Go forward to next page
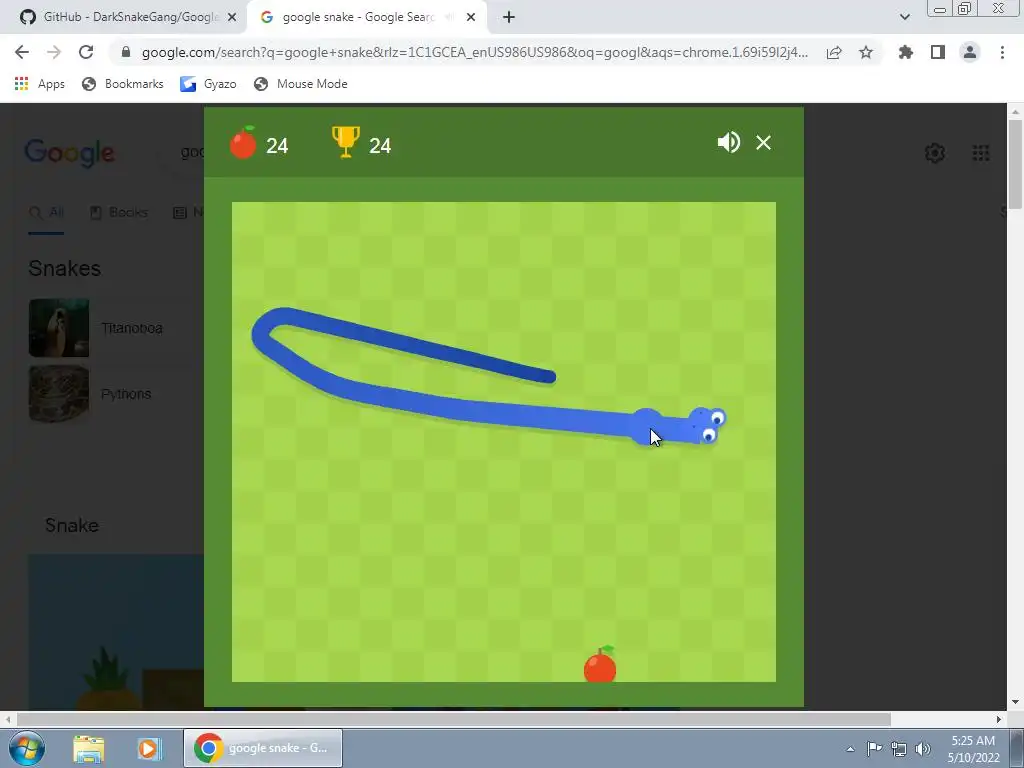1024x768 pixels. click(x=54, y=52)
